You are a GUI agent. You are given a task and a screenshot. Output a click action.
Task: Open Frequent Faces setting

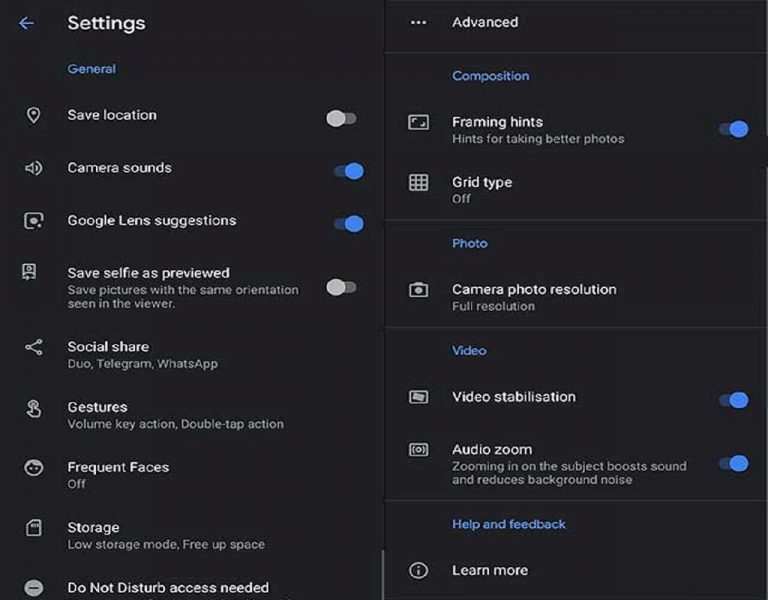pyautogui.click(x=191, y=475)
